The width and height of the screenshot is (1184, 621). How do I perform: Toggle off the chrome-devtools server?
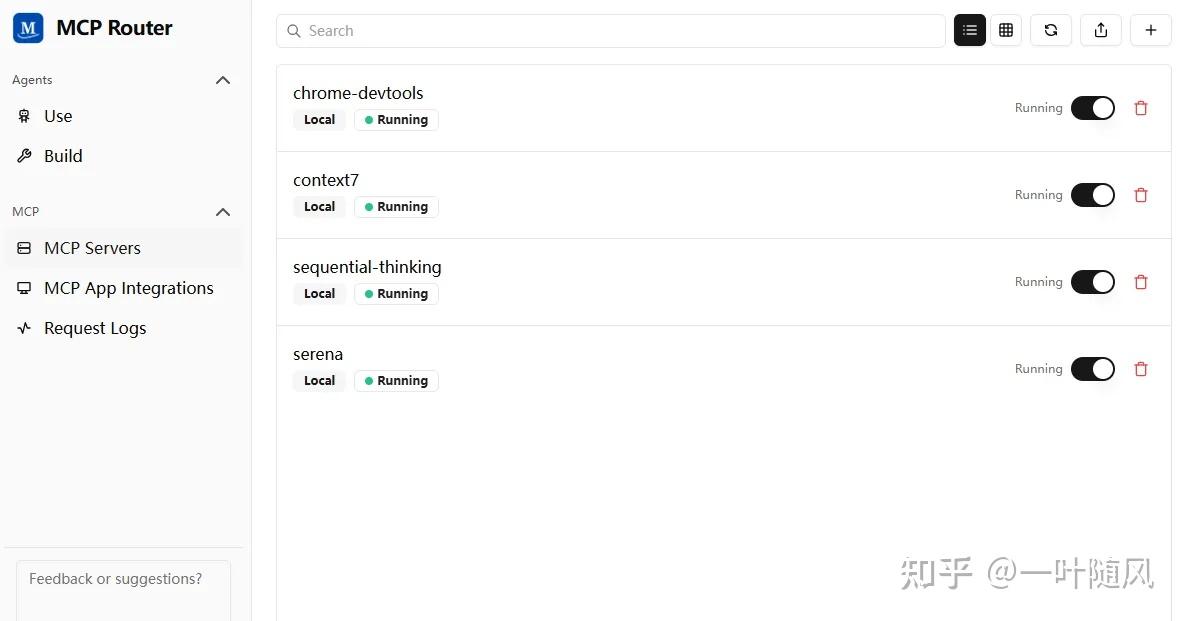(1092, 108)
